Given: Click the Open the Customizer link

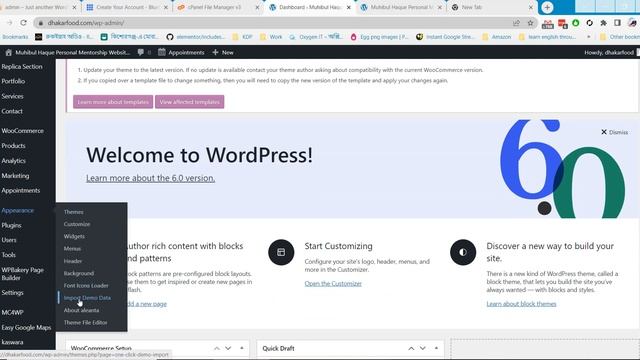Looking at the screenshot, I should (x=333, y=284).
